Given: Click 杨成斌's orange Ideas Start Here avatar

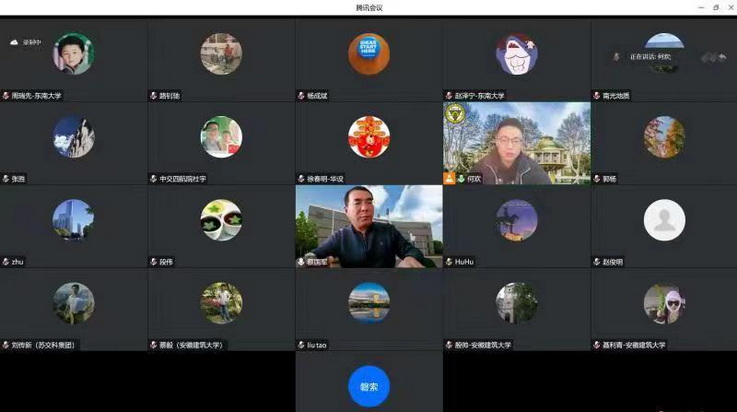Looking at the screenshot, I should 368,54.
